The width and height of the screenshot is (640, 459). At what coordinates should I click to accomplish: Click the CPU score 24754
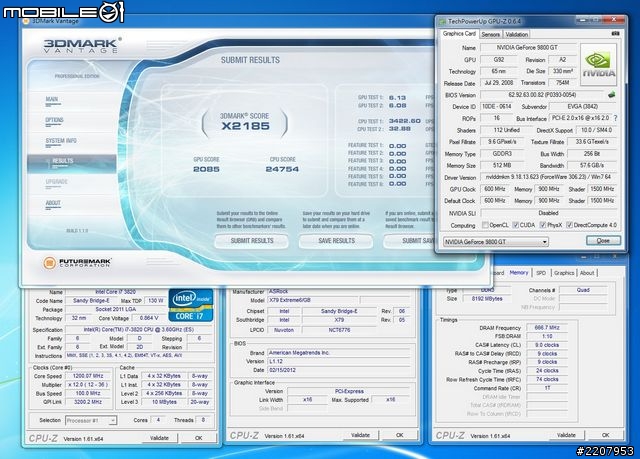282,169
